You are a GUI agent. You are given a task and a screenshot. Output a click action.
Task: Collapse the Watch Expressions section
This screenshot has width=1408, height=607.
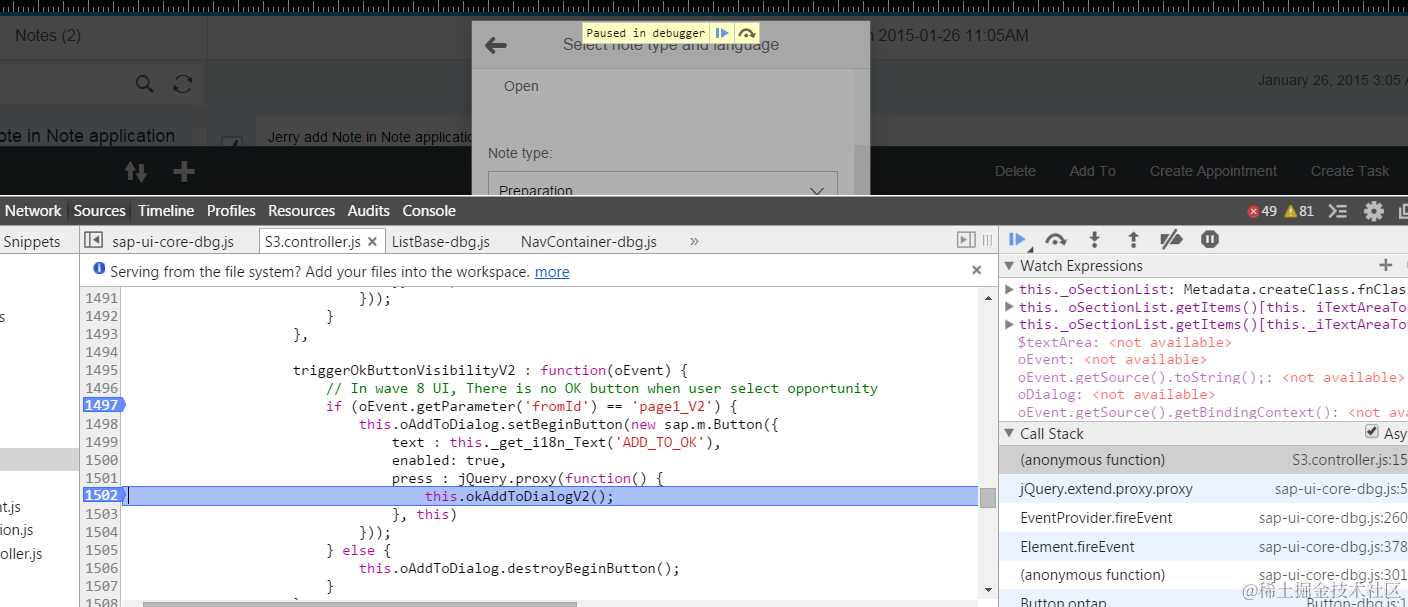click(x=1010, y=266)
